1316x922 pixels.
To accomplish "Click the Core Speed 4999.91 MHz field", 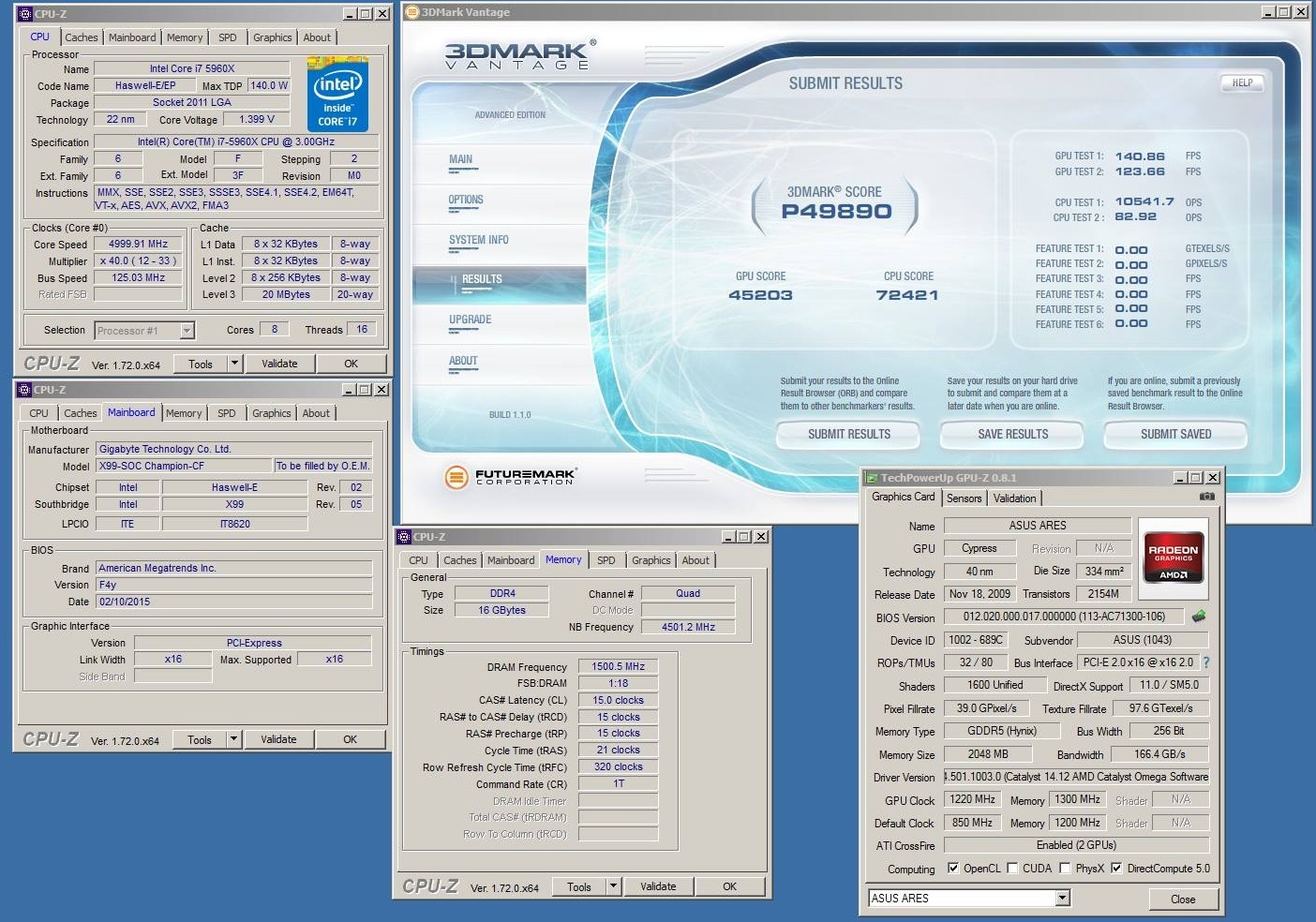I will 138,244.
